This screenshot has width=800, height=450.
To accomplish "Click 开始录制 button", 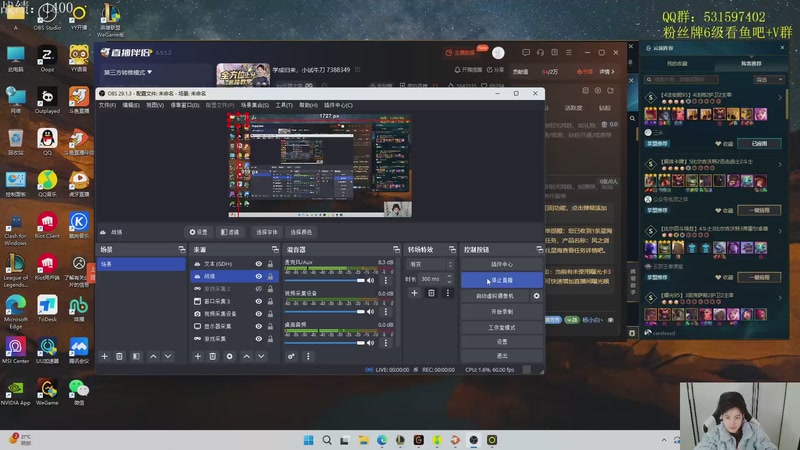I will pyautogui.click(x=502, y=311).
